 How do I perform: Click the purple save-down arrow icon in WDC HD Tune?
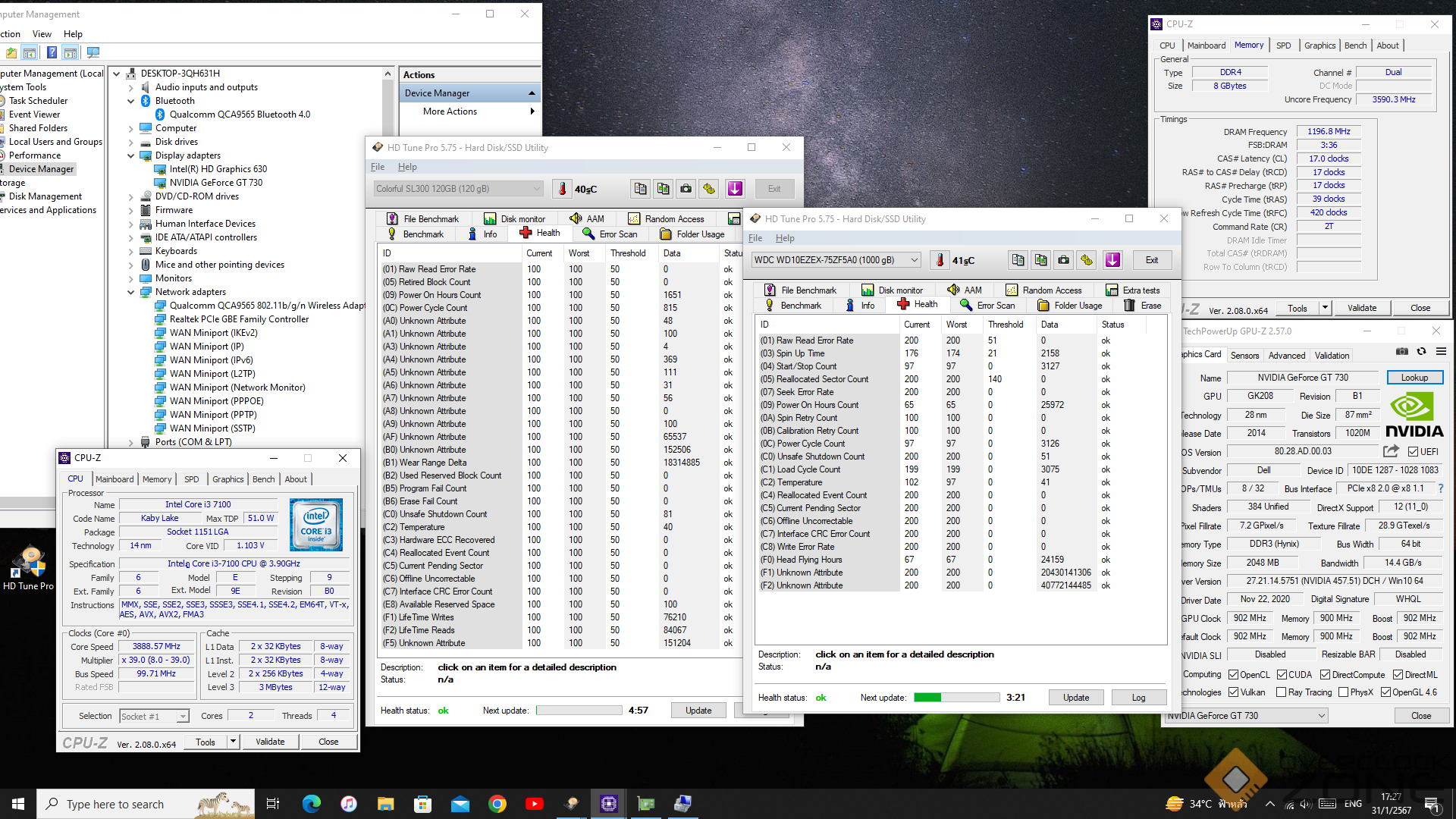click(x=1112, y=260)
